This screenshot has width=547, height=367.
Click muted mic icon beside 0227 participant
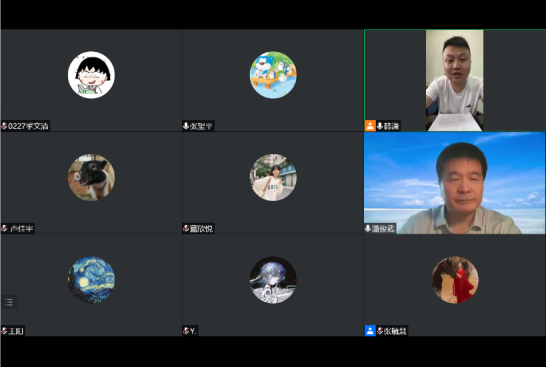(x=4, y=126)
